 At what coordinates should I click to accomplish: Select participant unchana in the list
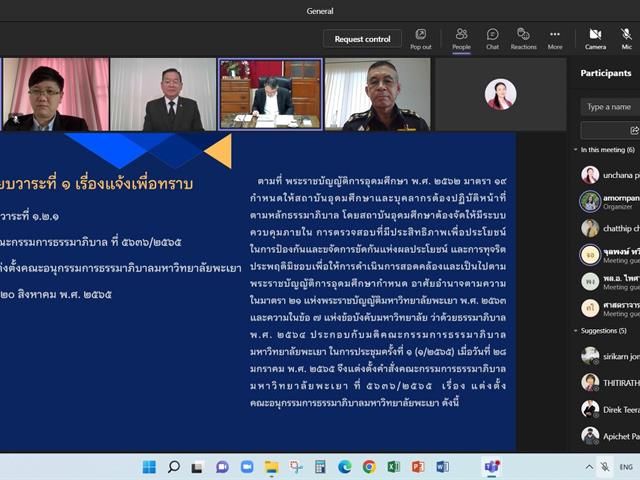tap(609, 175)
